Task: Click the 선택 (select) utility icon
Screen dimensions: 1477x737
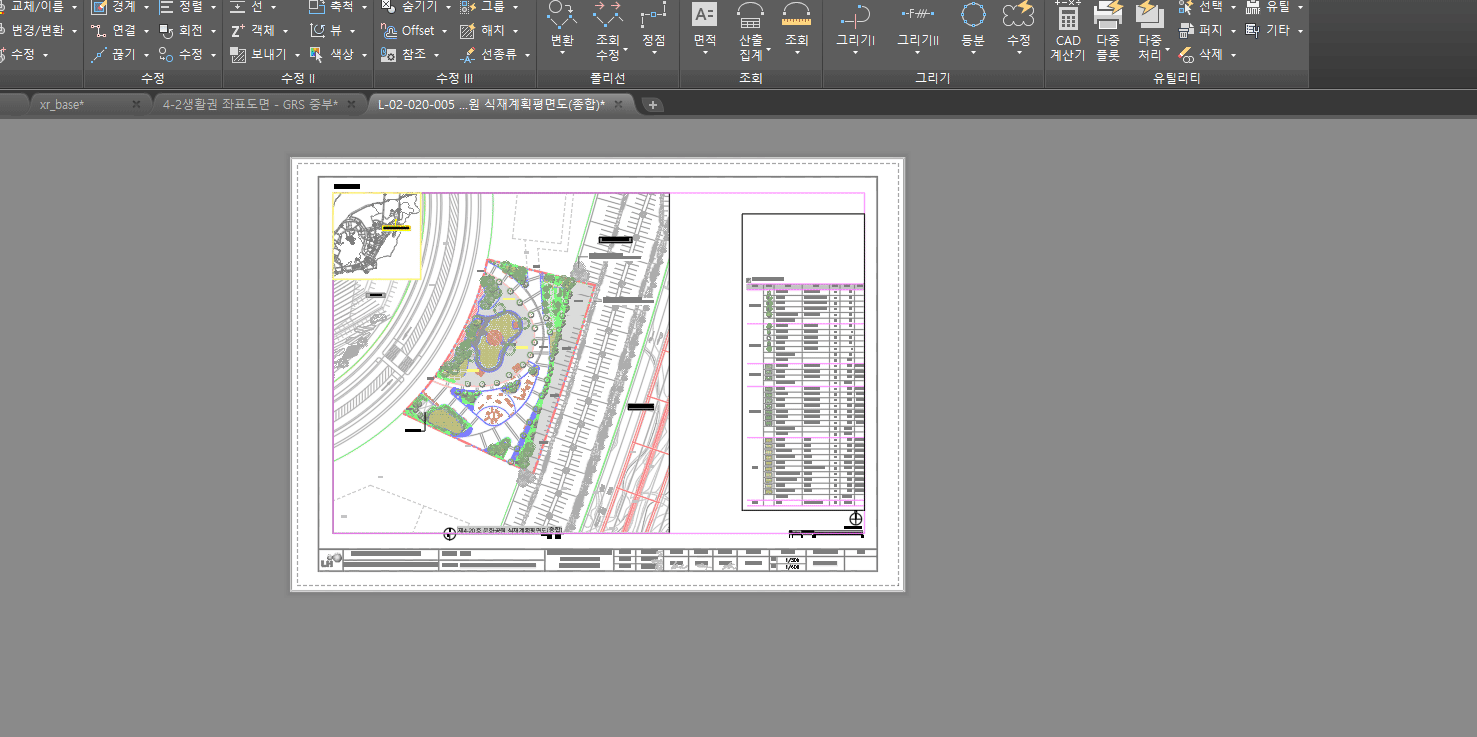Action: click(x=1187, y=6)
